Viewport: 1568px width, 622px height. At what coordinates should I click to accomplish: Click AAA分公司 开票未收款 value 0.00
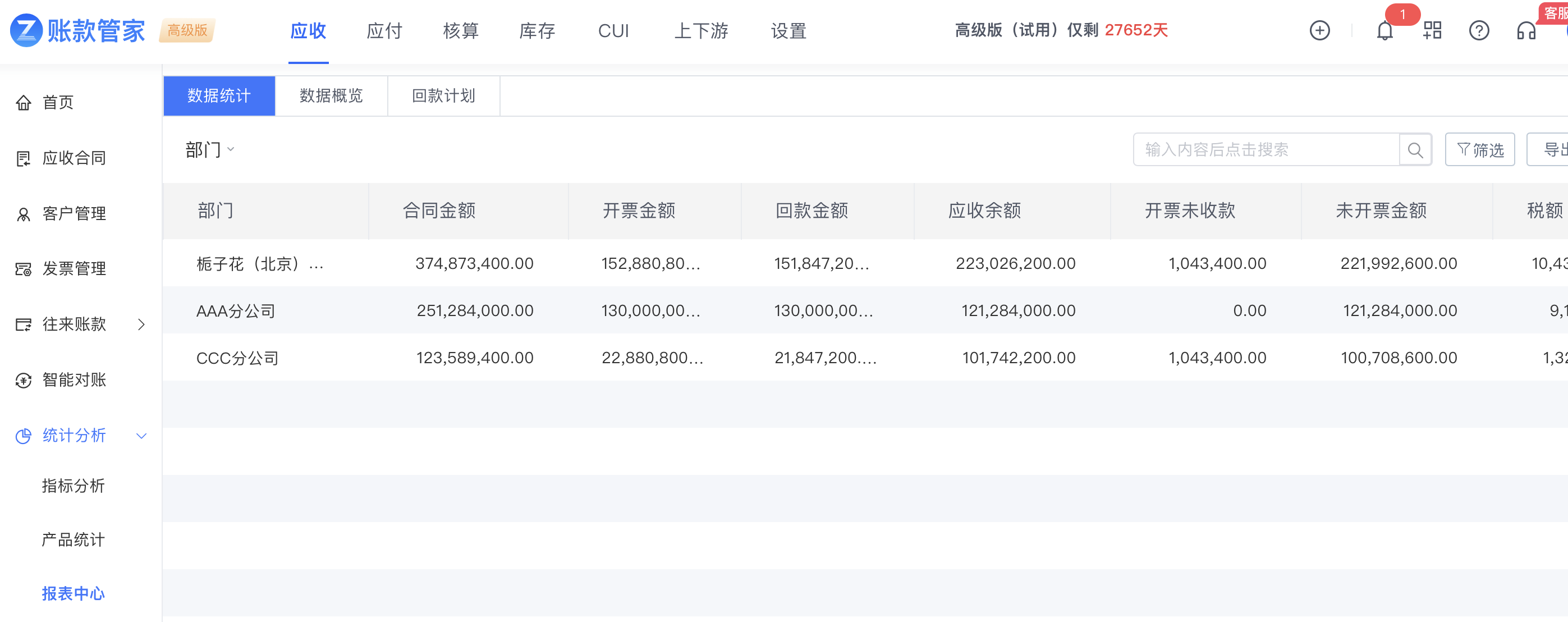pos(1249,310)
